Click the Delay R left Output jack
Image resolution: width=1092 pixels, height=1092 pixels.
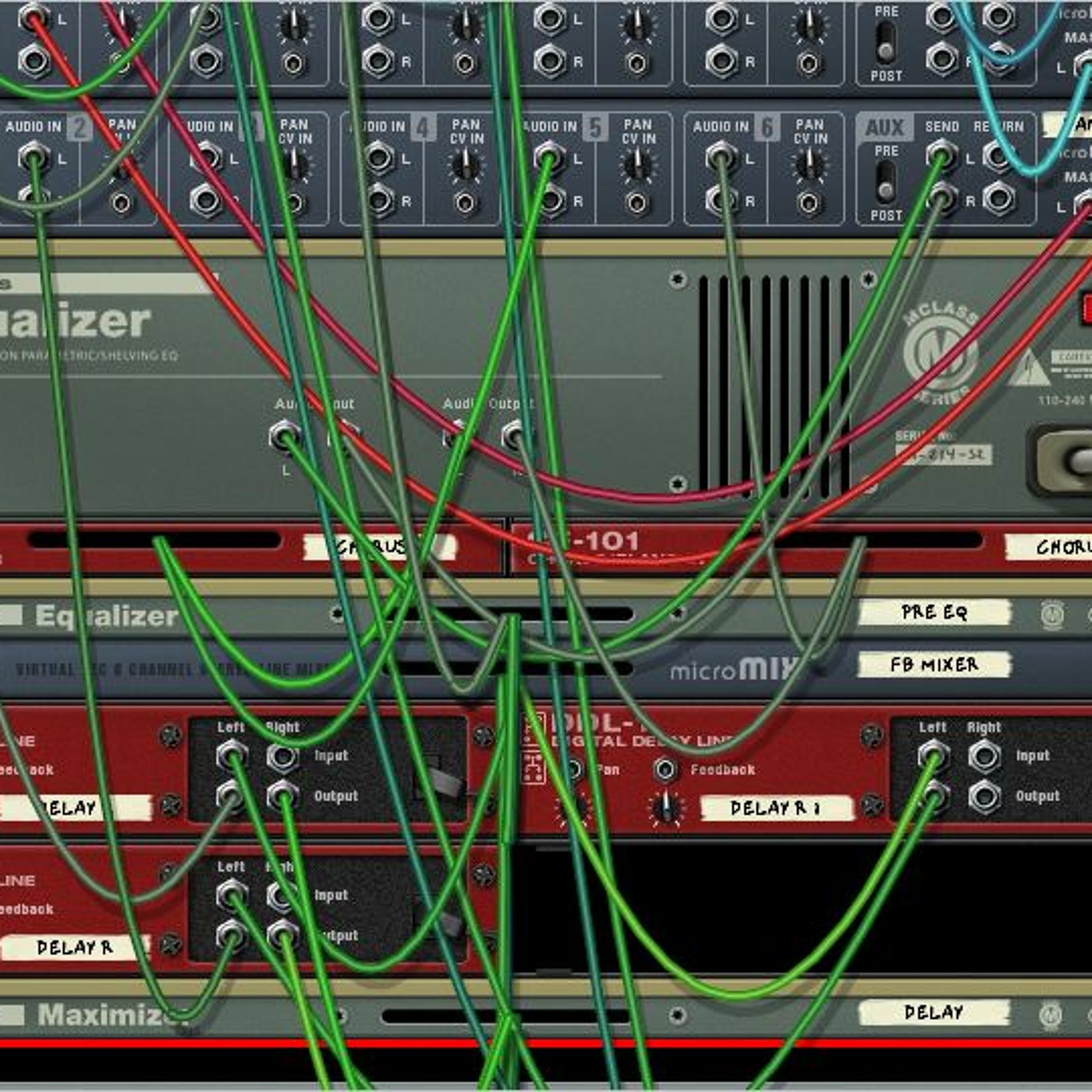[x=232, y=935]
